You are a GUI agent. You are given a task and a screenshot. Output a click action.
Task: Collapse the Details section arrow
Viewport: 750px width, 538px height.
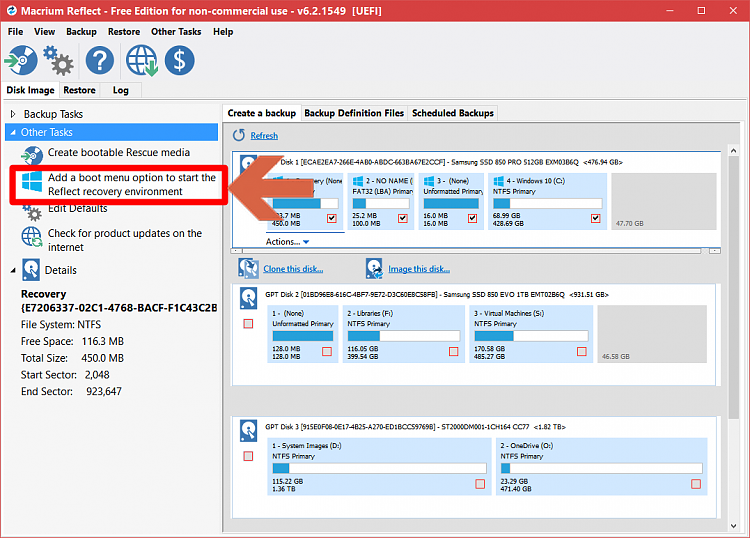[x=13, y=270]
